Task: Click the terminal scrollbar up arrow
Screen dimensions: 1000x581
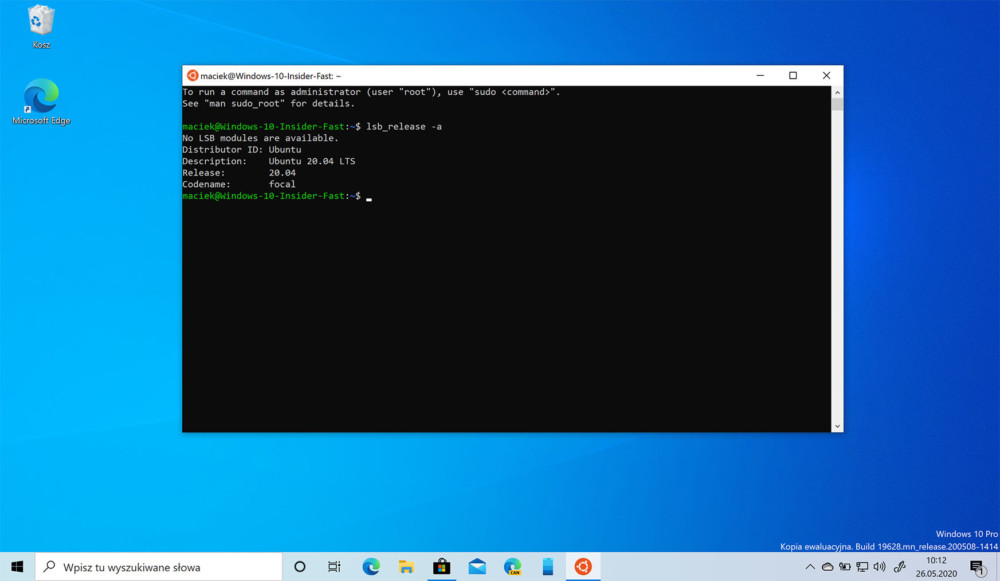Action: point(837,92)
